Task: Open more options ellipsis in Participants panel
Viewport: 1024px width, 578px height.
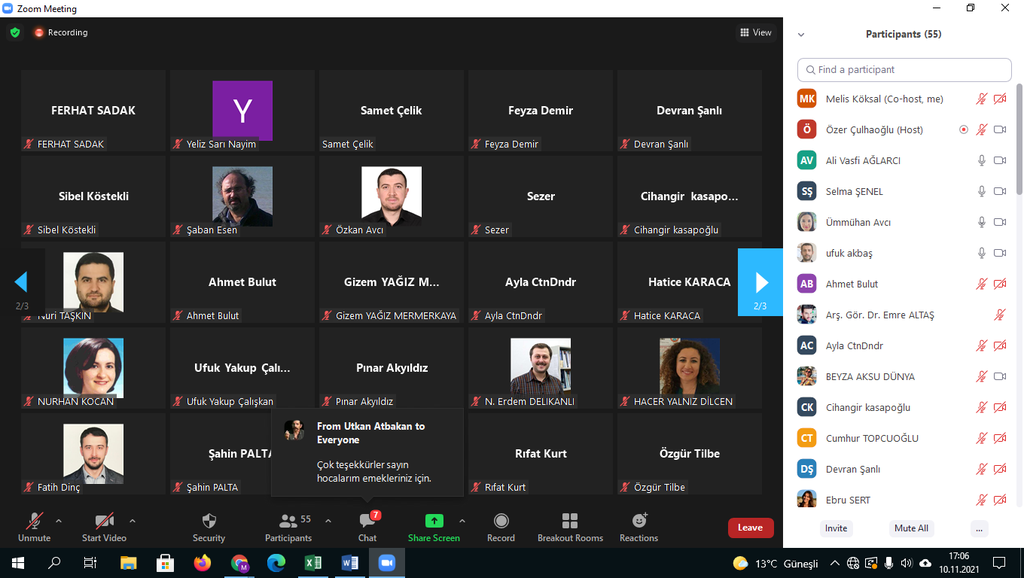Action: (979, 528)
